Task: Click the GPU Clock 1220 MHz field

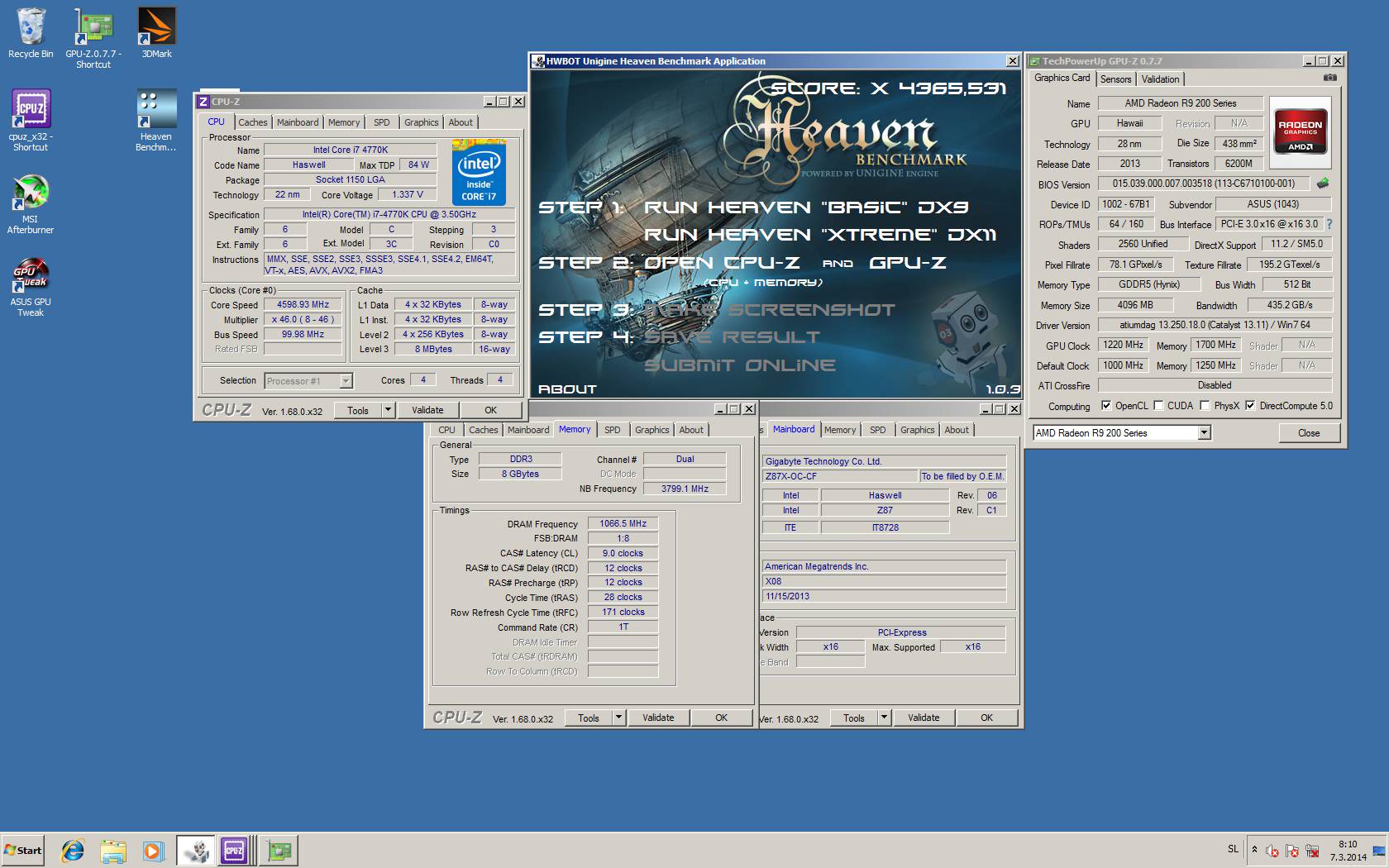Action: click(1123, 345)
